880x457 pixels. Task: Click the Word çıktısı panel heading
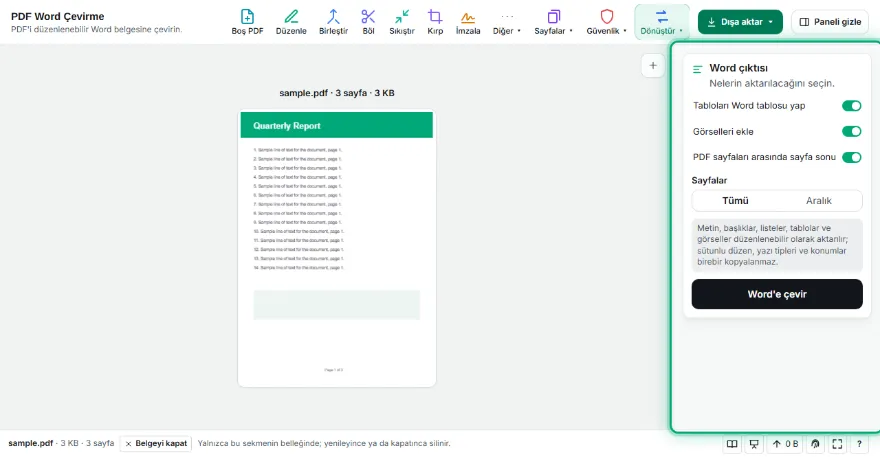[x=739, y=68]
